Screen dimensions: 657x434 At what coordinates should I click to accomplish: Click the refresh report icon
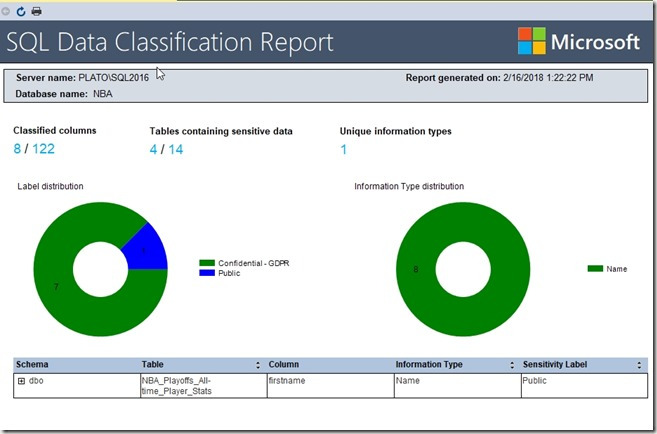21,10
